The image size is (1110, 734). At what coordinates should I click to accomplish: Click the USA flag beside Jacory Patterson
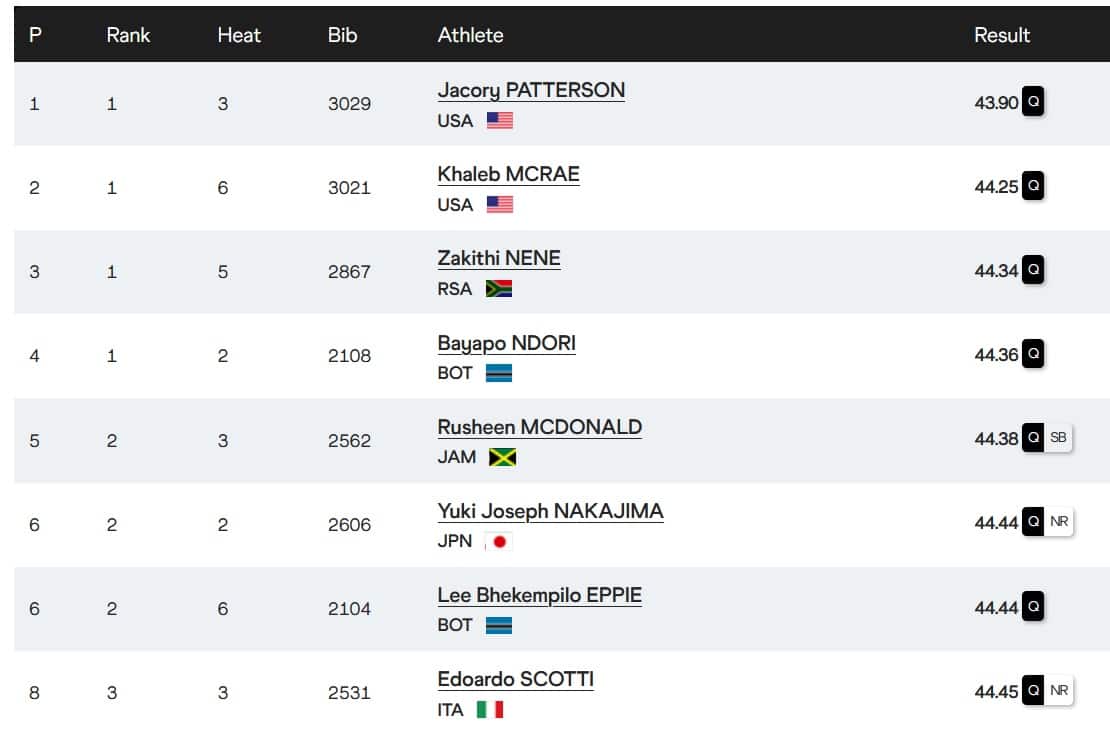click(499, 120)
